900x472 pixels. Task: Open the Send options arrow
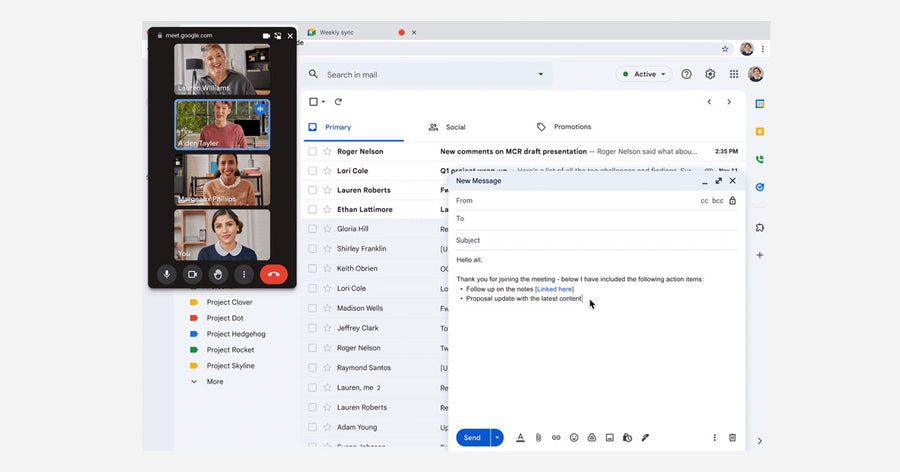497,438
